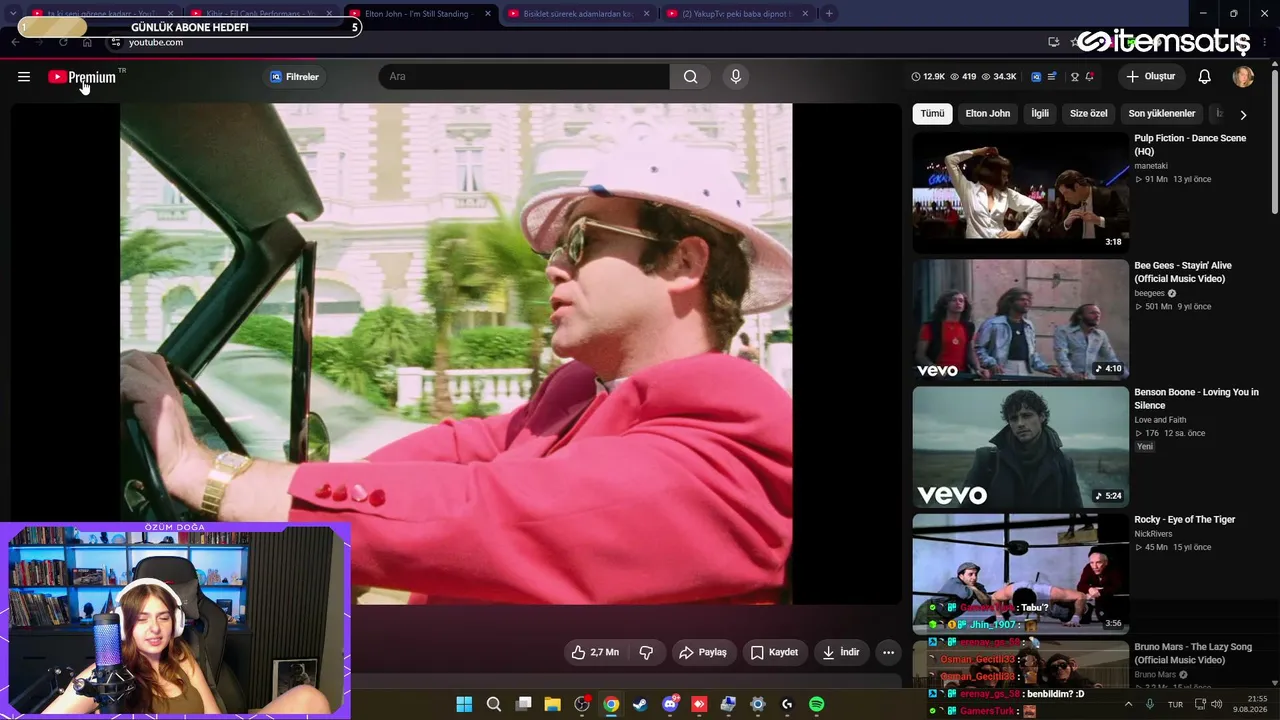The height and width of the screenshot is (720, 1280).
Task: Click the youtube.com address bar
Action: pyautogui.click(x=570, y=42)
